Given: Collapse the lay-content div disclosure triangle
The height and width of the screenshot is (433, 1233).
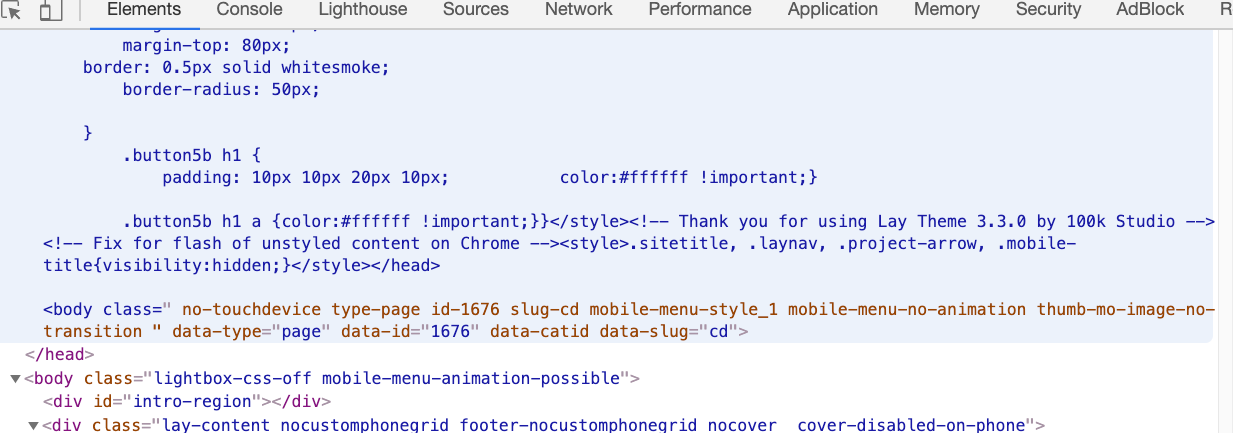Looking at the screenshot, I should pyautogui.click(x=33, y=426).
